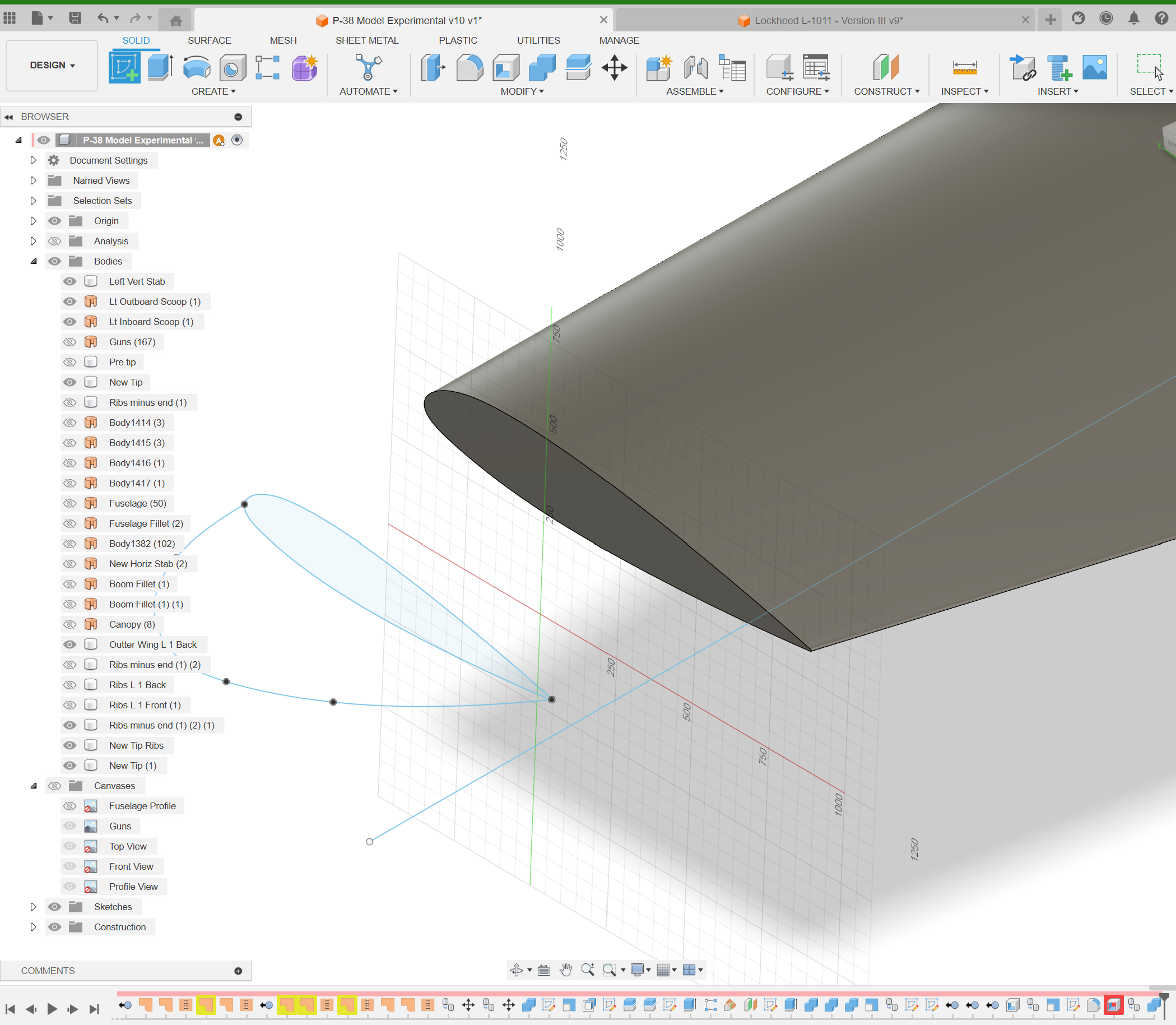Click the red-highlighted timeline feature
This screenshot has height=1025, width=1176.
pos(1113,1005)
